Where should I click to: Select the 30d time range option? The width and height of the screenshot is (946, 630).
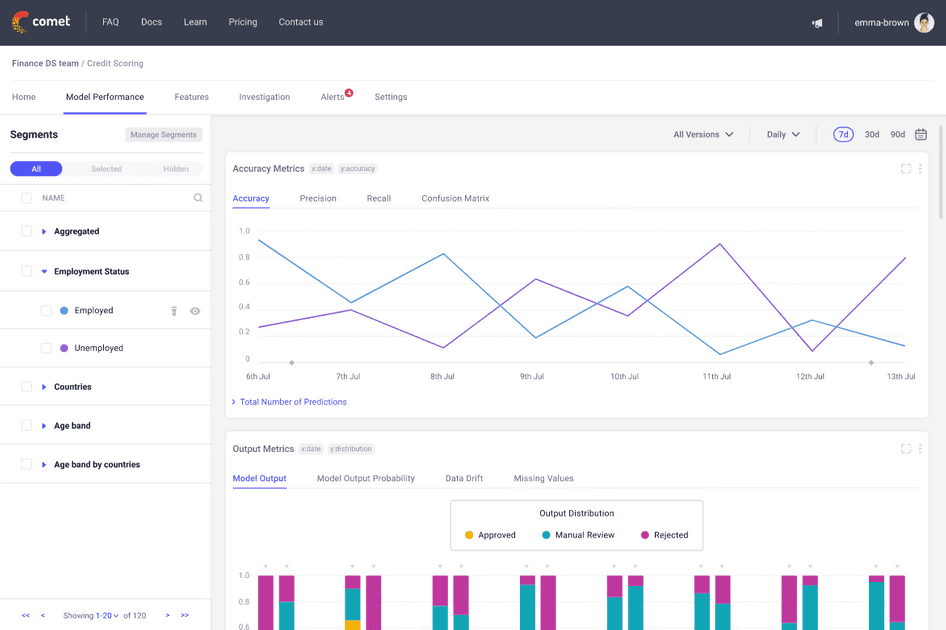point(870,133)
